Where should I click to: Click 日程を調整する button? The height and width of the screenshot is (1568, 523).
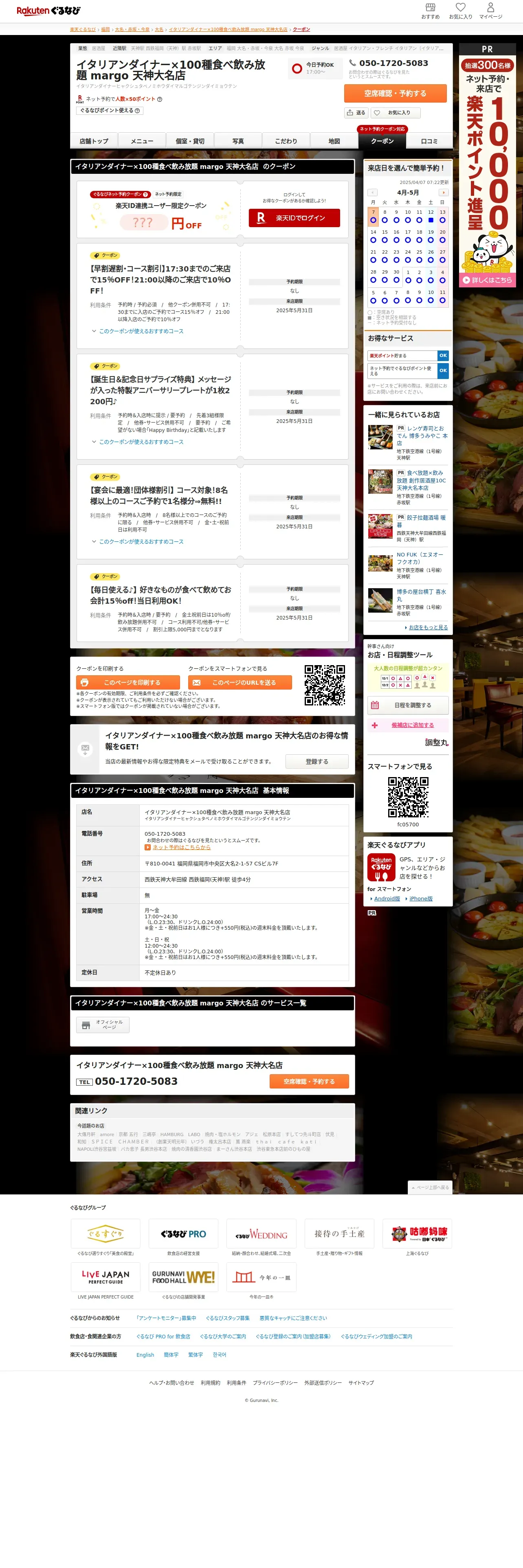click(408, 705)
